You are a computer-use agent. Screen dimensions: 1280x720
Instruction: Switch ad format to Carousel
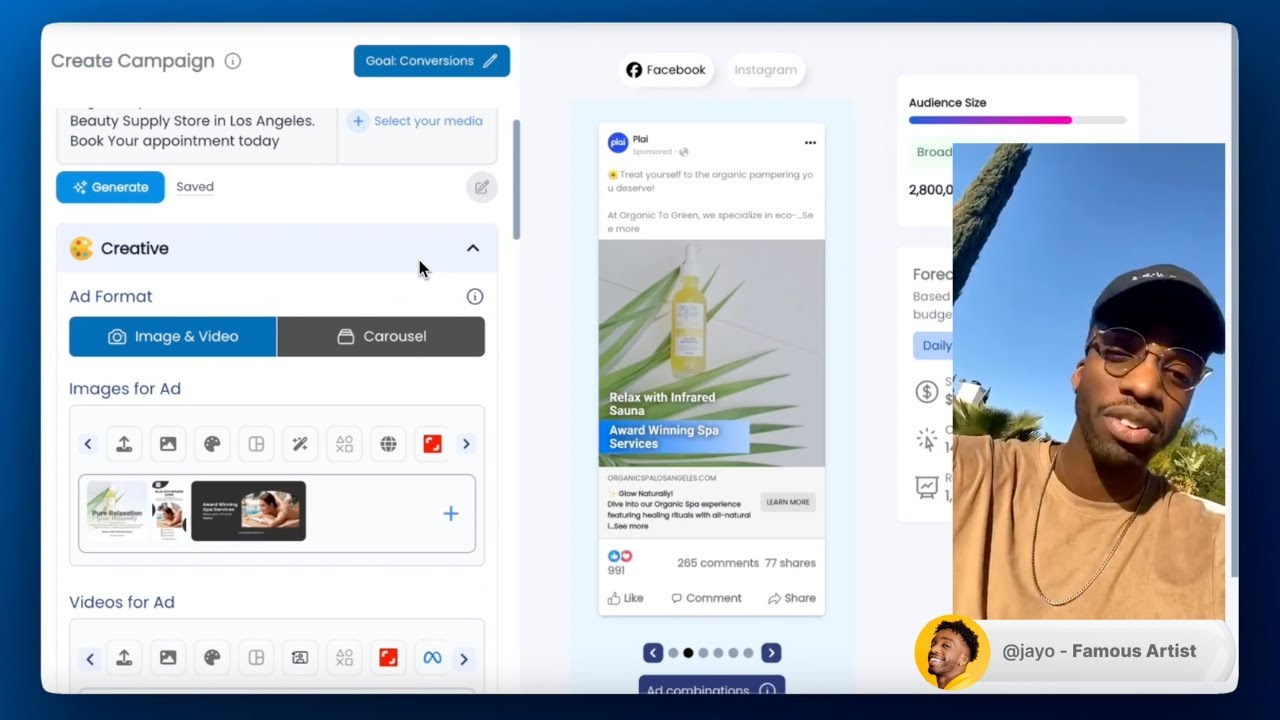coord(381,336)
